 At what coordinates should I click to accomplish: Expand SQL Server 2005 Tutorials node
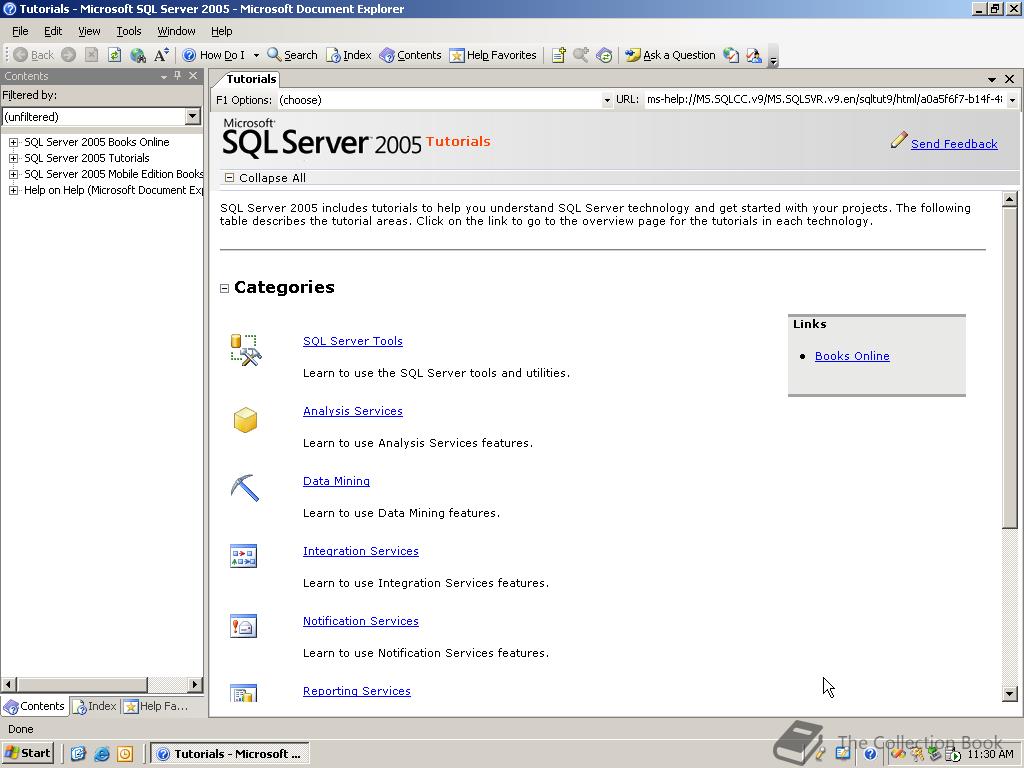click(x=13, y=158)
